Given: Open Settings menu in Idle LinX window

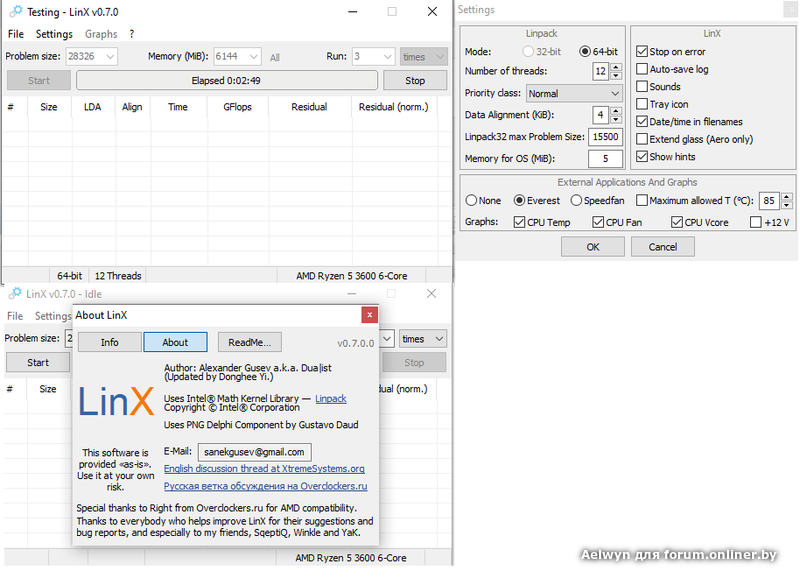Looking at the screenshot, I should (x=53, y=316).
